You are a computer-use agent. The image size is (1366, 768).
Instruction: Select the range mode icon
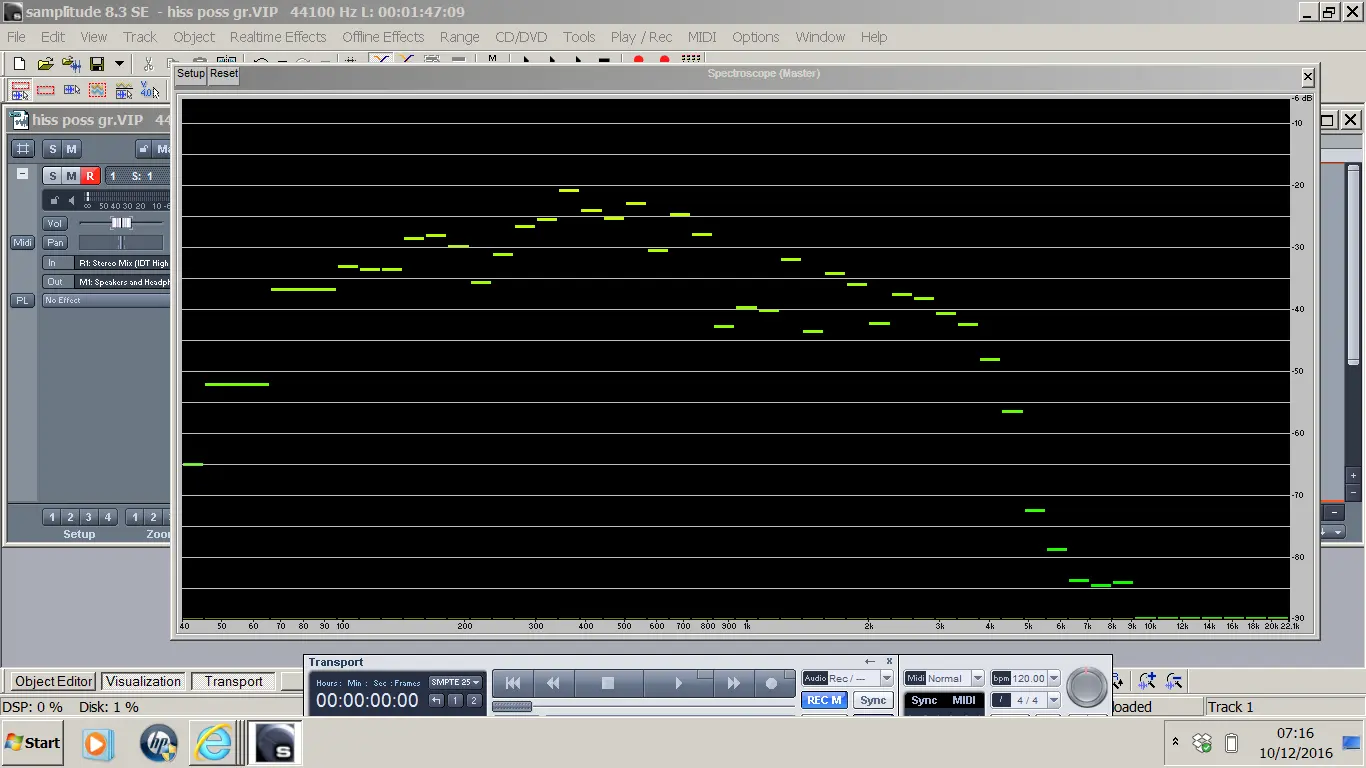point(45,90)
